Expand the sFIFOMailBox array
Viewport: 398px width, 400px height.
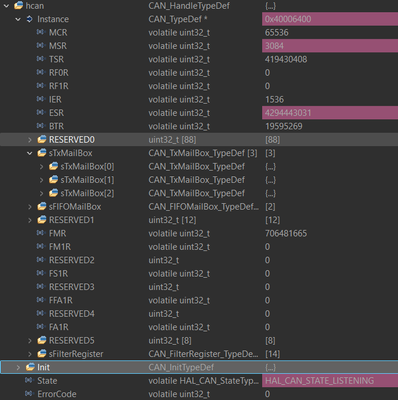pyautogui.click(x=30, y=207)
